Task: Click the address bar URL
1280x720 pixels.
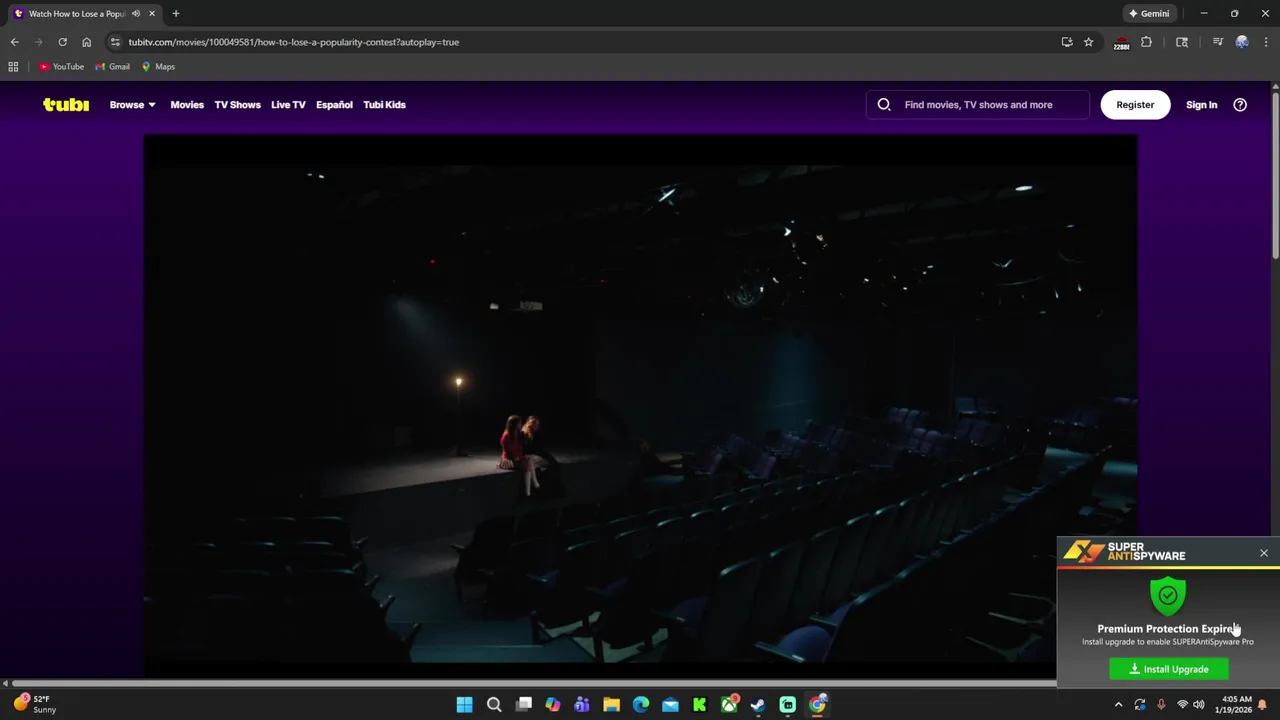Action: pyautogui.click(x=293, y=42)
